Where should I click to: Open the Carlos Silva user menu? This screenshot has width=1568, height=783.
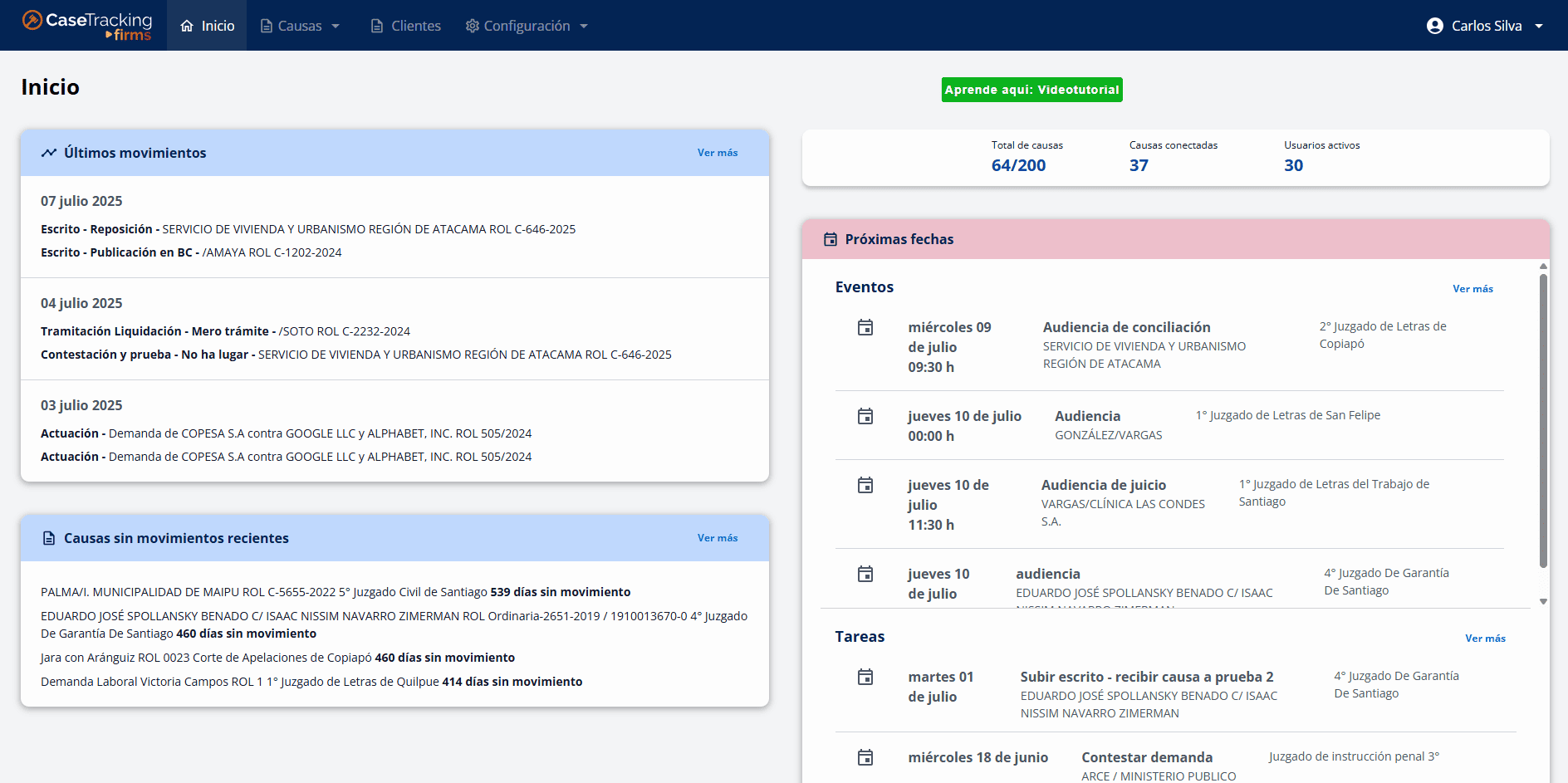pyautogui.click(x=1487, y=26)
